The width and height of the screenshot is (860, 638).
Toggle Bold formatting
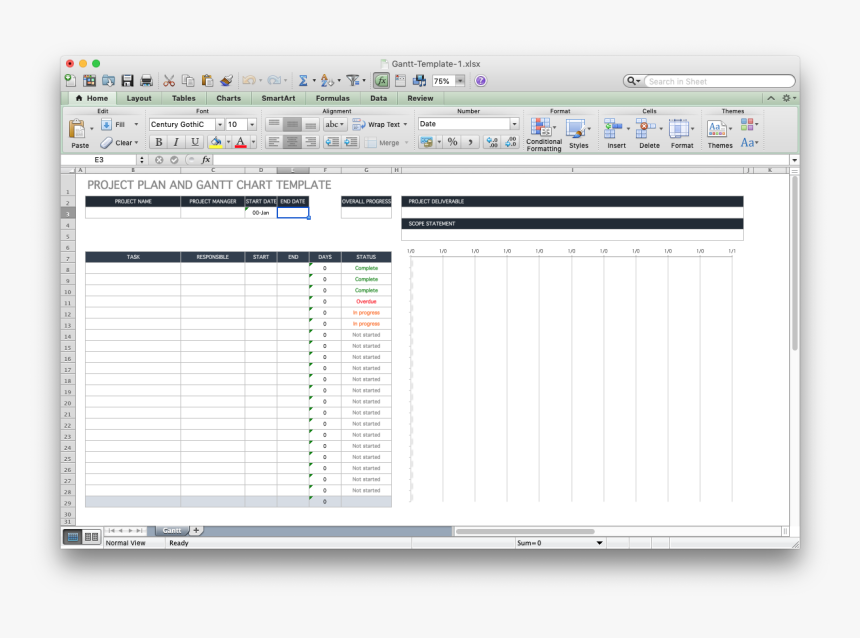(x=158, y=143)
